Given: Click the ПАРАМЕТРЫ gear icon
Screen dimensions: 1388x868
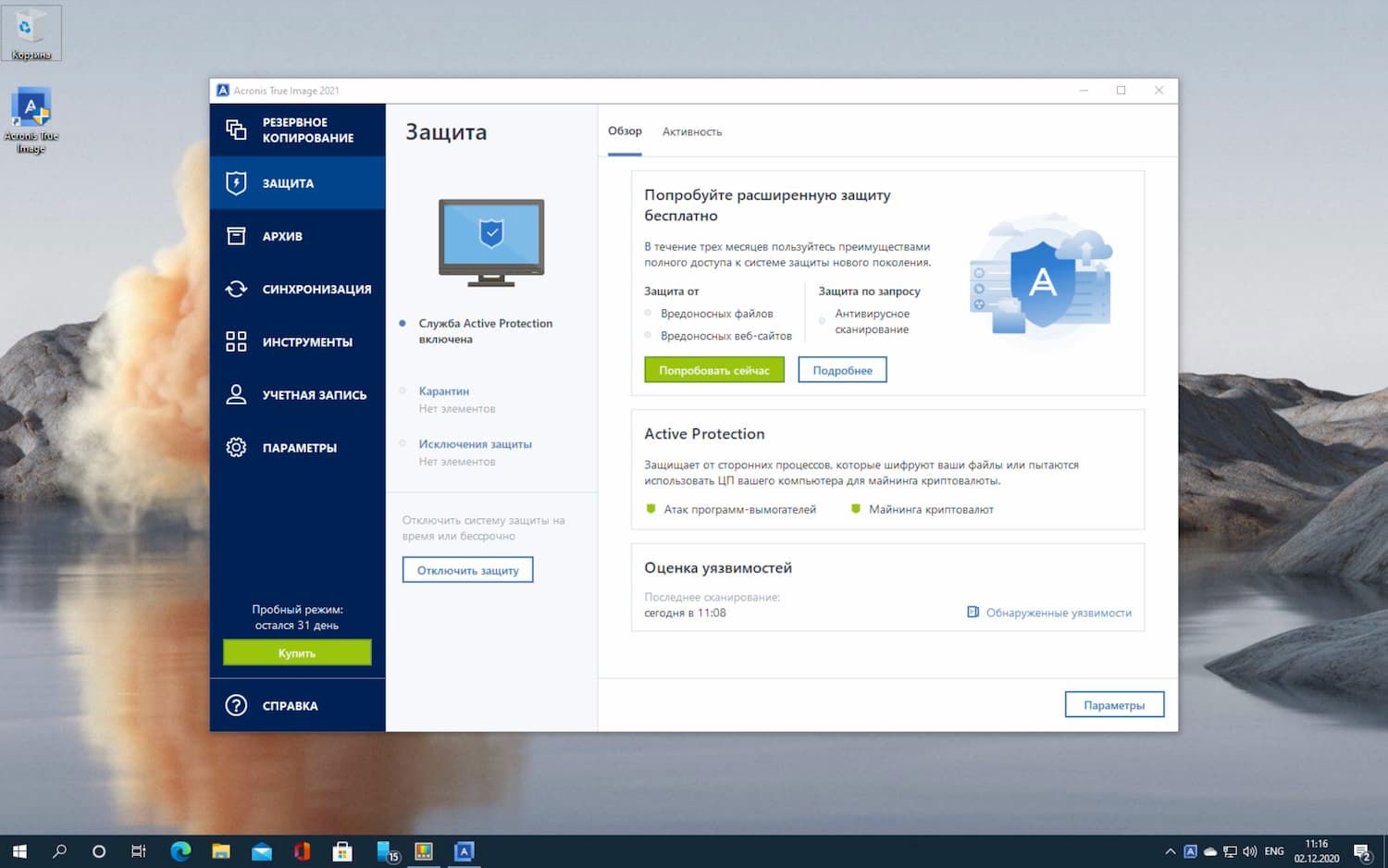Looking at the screenshot, I should click(x=236, y=447).
